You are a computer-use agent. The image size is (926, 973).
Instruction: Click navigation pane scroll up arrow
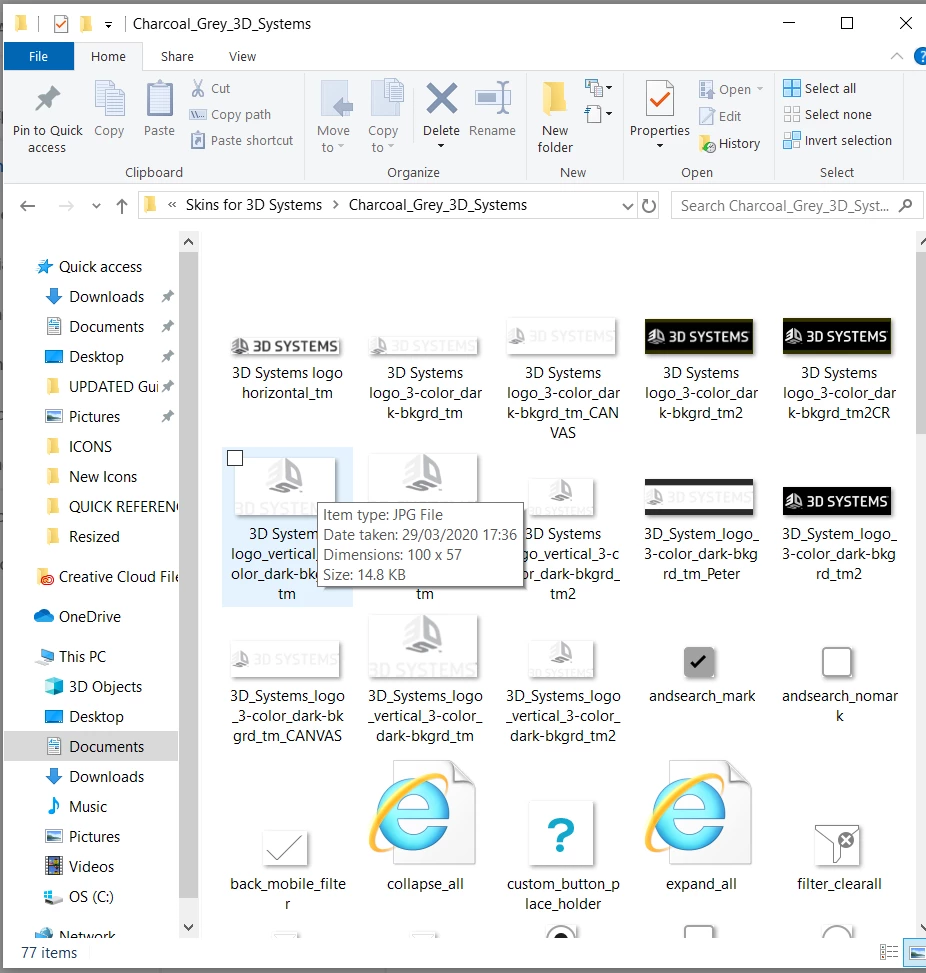pos(189,242)
